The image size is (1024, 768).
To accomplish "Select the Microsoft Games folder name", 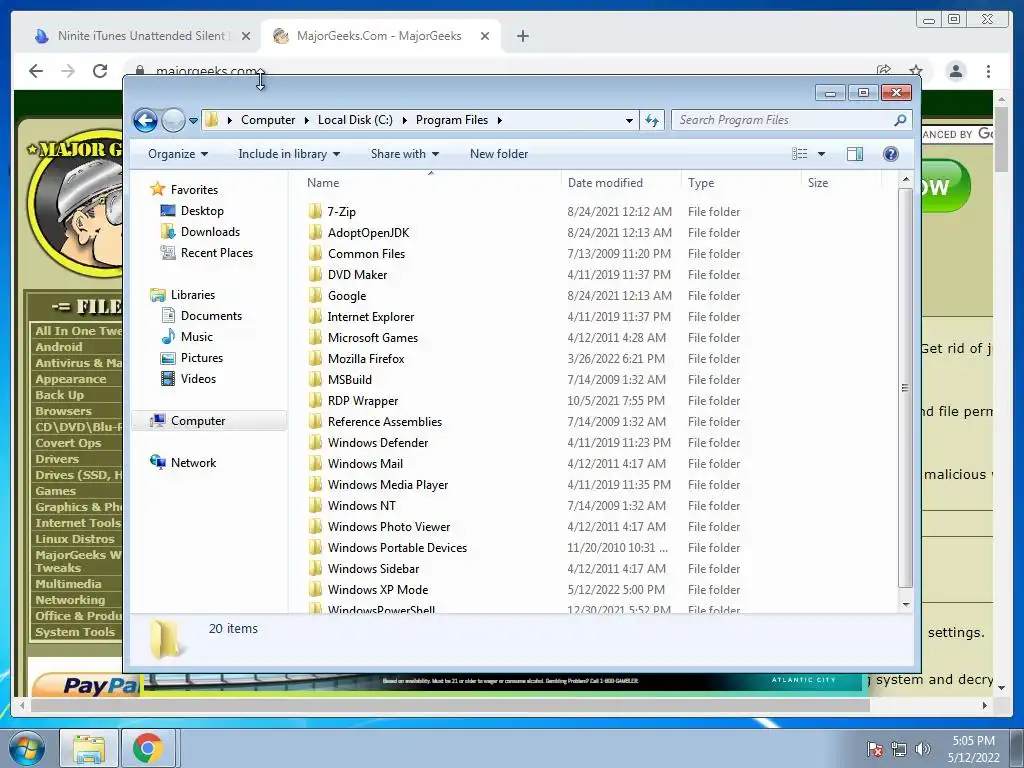I will pos(373,338).
